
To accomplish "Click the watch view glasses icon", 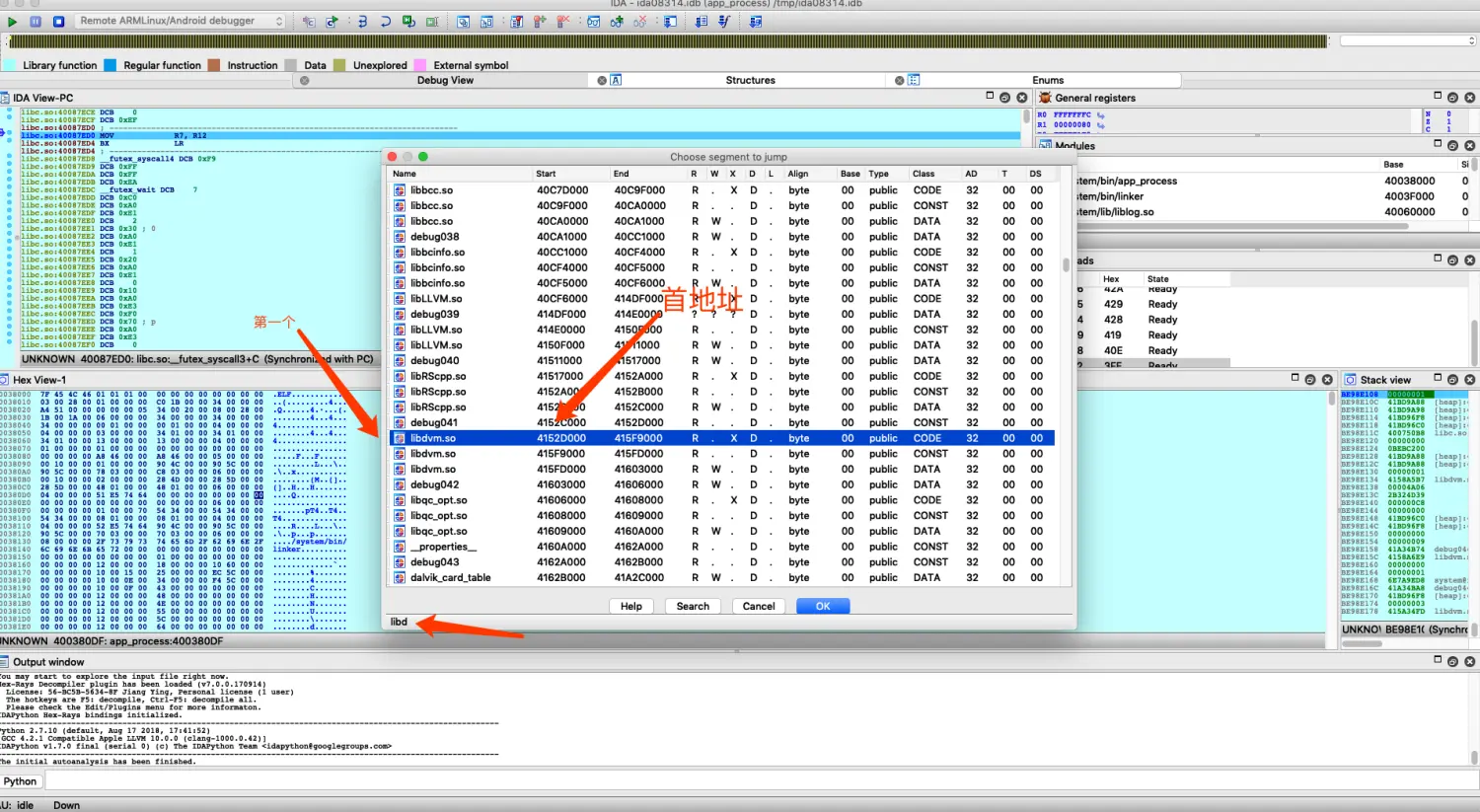I will pyautogui.click(x=594, y=21).
